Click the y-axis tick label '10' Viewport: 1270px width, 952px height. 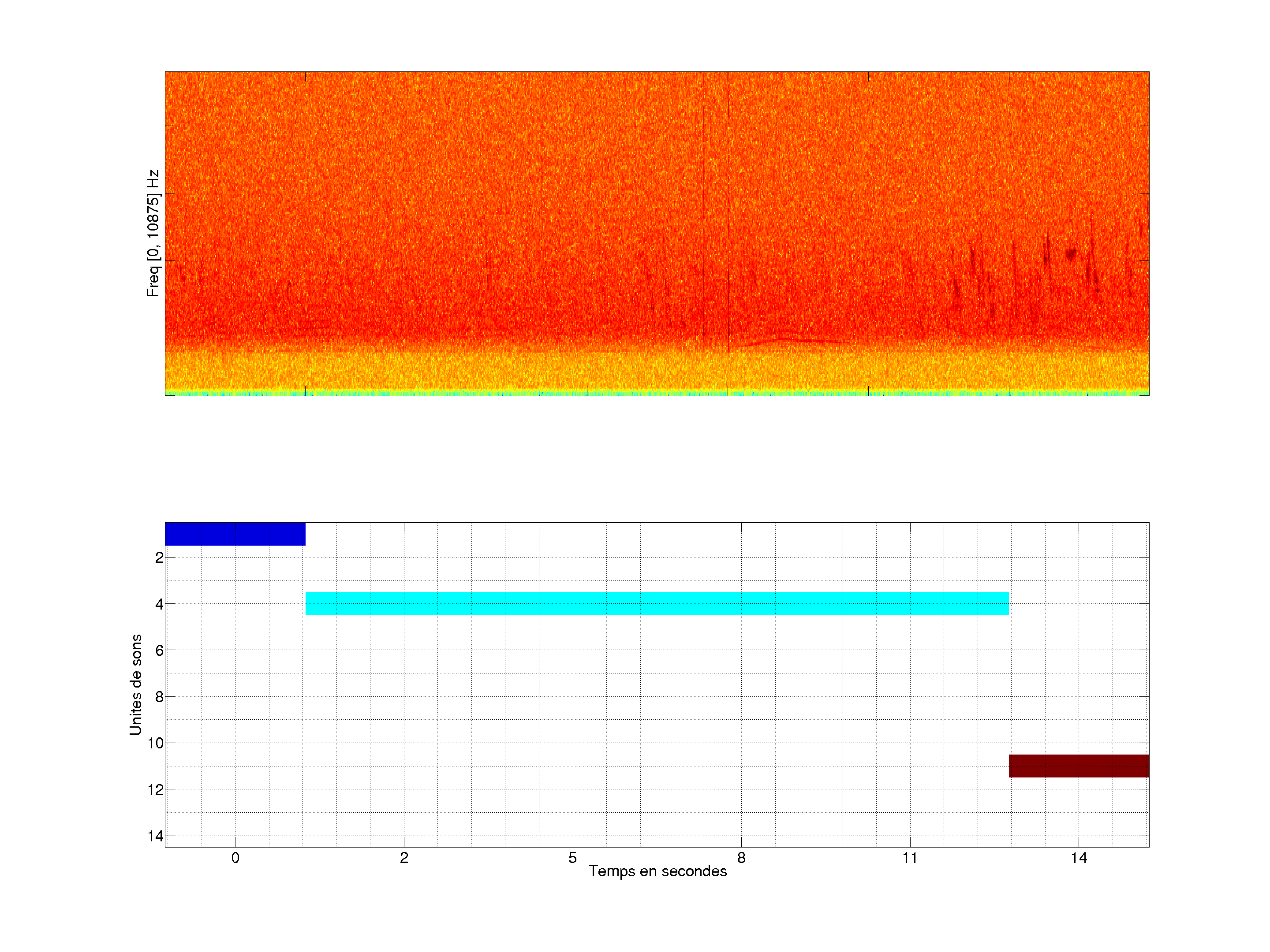pos(156,744)
